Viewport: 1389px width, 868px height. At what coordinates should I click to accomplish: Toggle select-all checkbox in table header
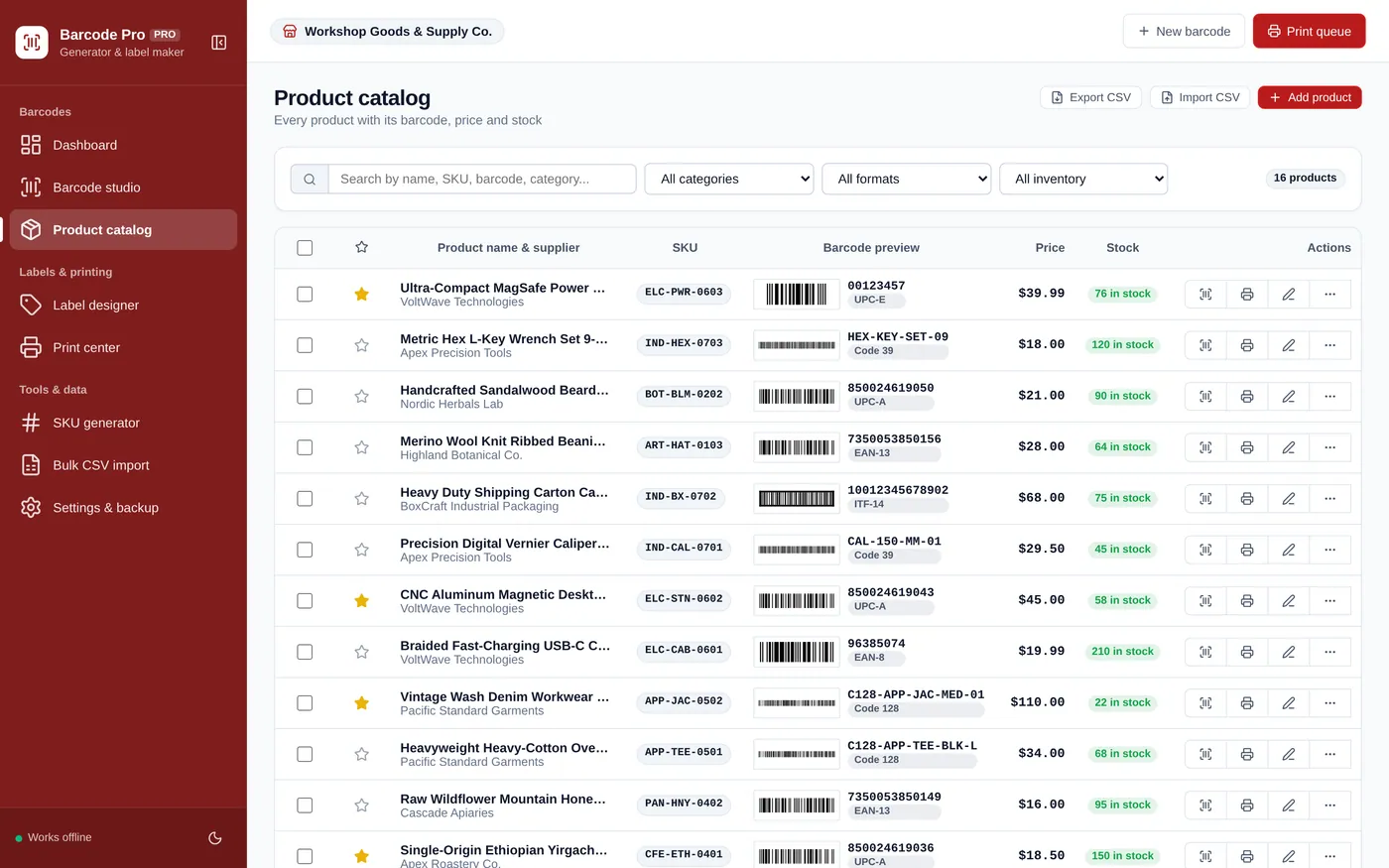pos(305,248)
